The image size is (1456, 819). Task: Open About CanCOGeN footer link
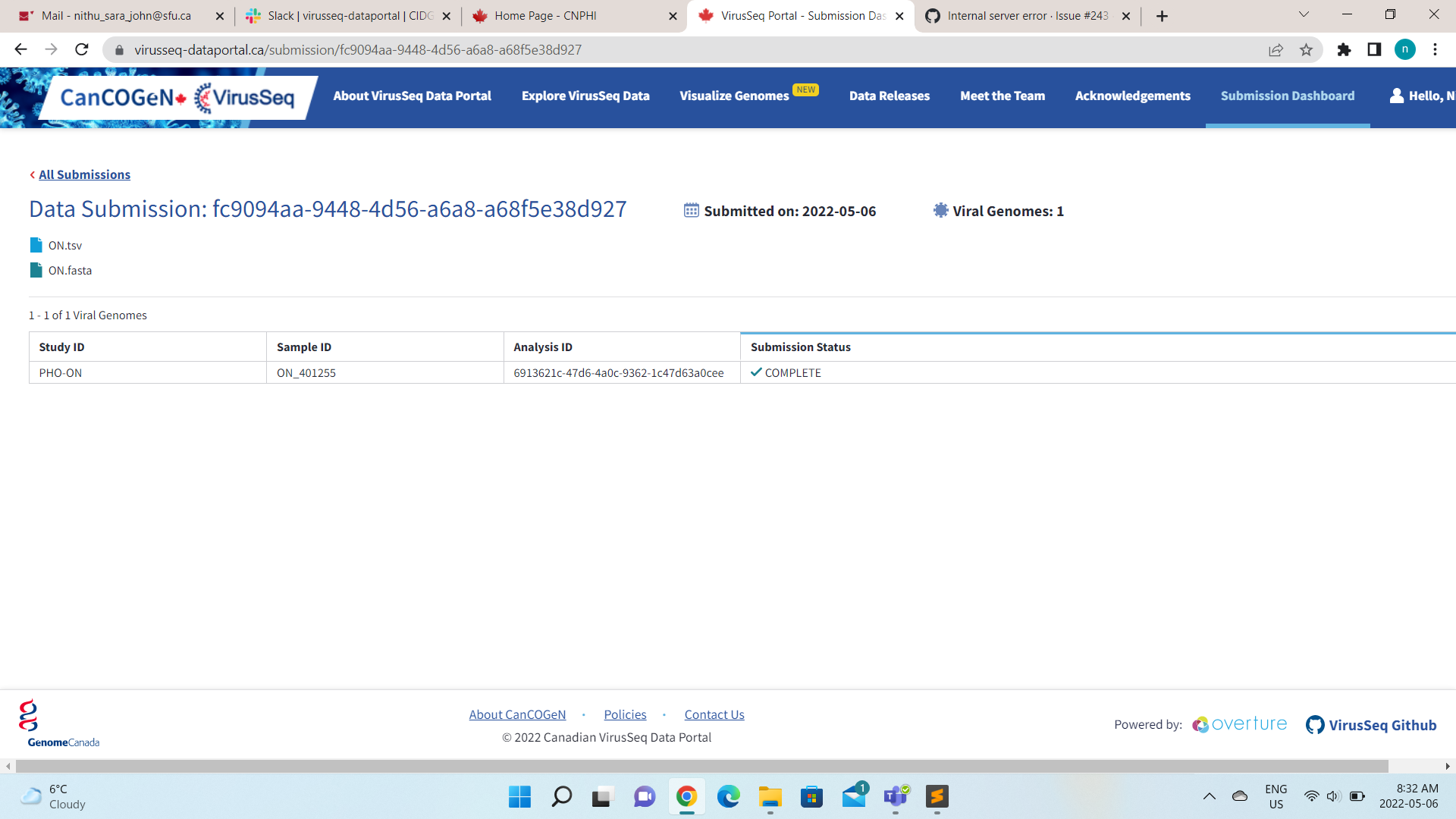tap(517, 714)
